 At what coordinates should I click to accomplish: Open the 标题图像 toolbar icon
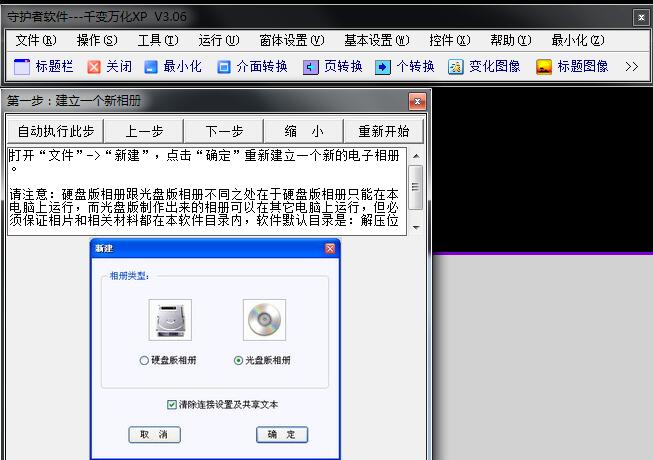coord(544,67)
